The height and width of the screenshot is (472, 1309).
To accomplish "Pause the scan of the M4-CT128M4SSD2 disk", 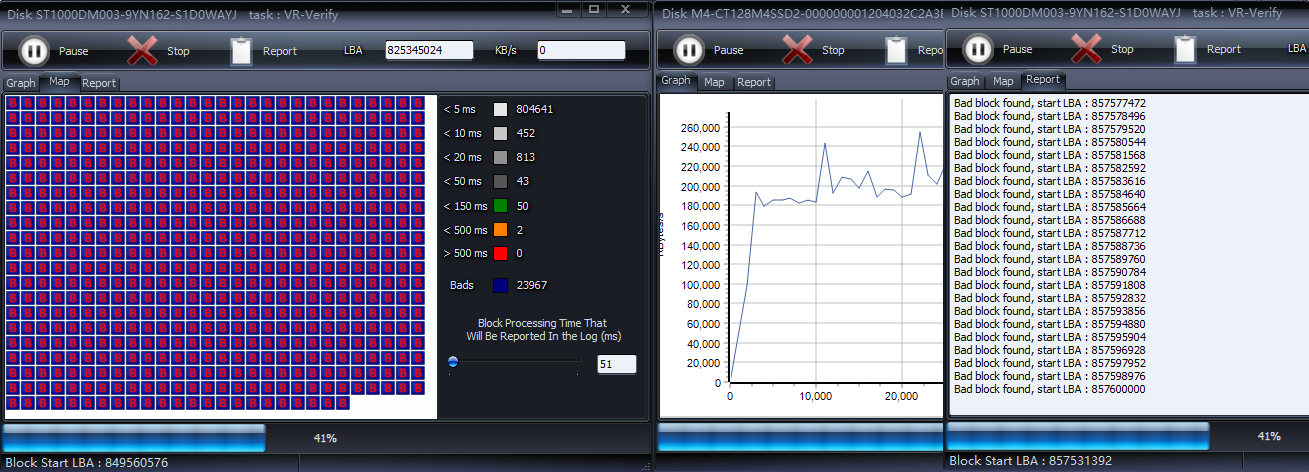I will [690, 50].
